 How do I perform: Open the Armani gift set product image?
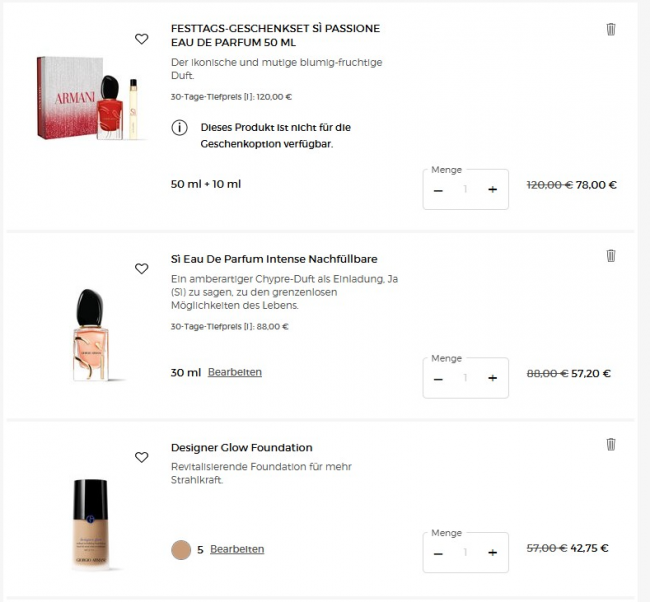click(90, 98)
